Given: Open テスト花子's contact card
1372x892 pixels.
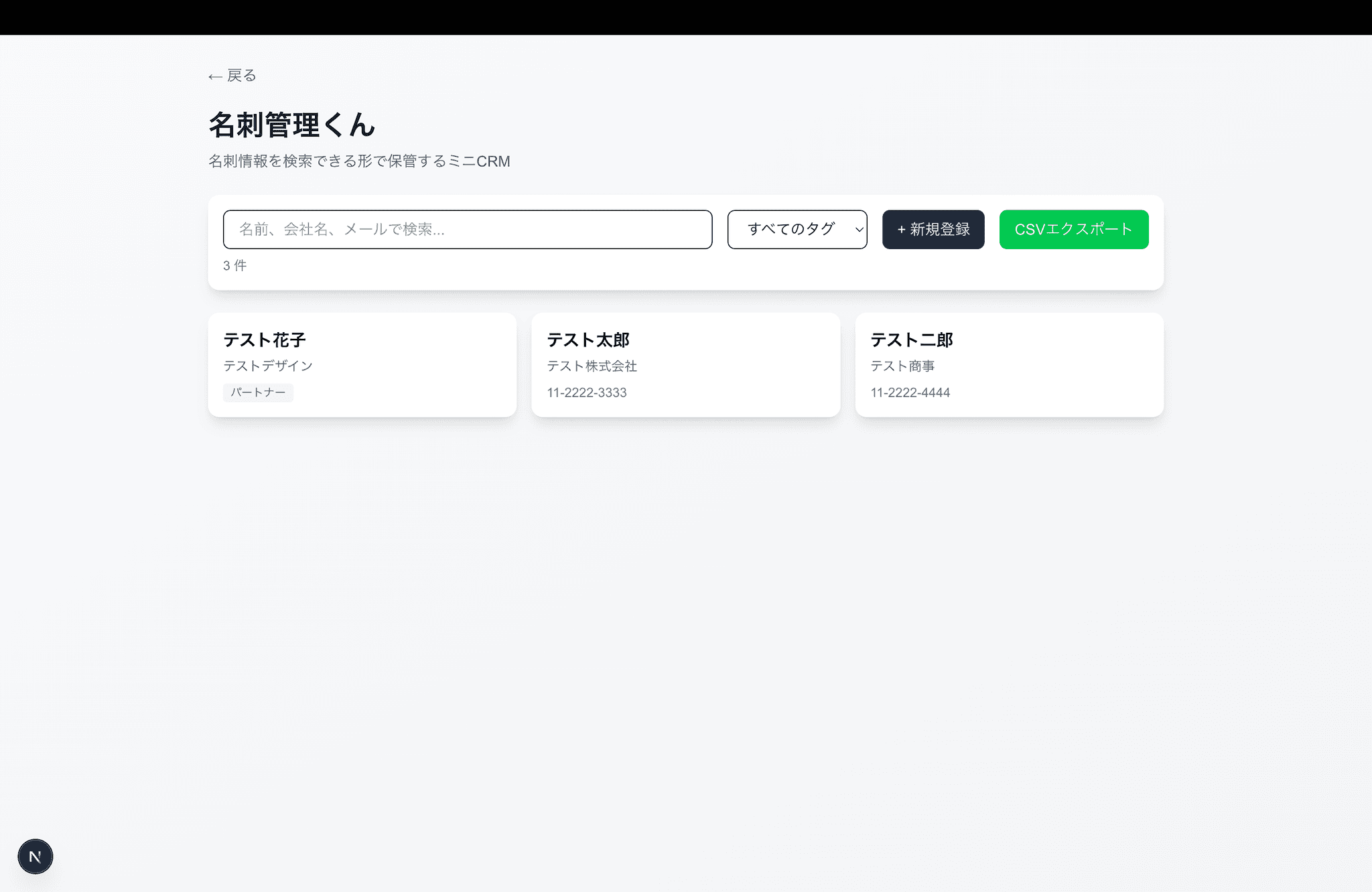Looking at the screenshot, I should tap(362, 365).
